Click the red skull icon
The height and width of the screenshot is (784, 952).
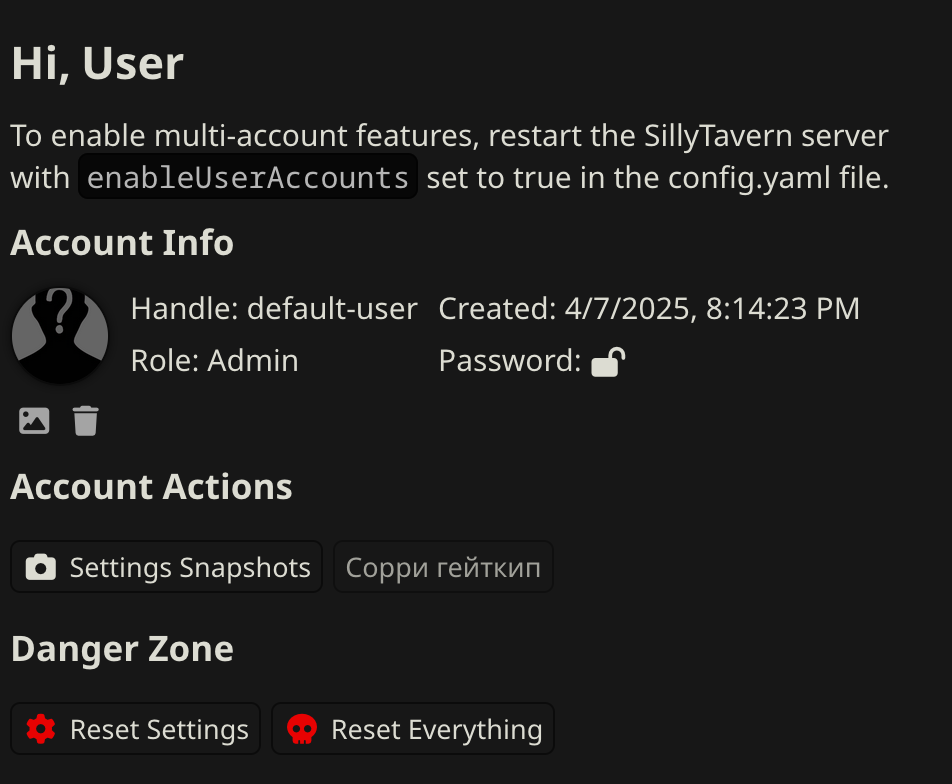[302, 729]
